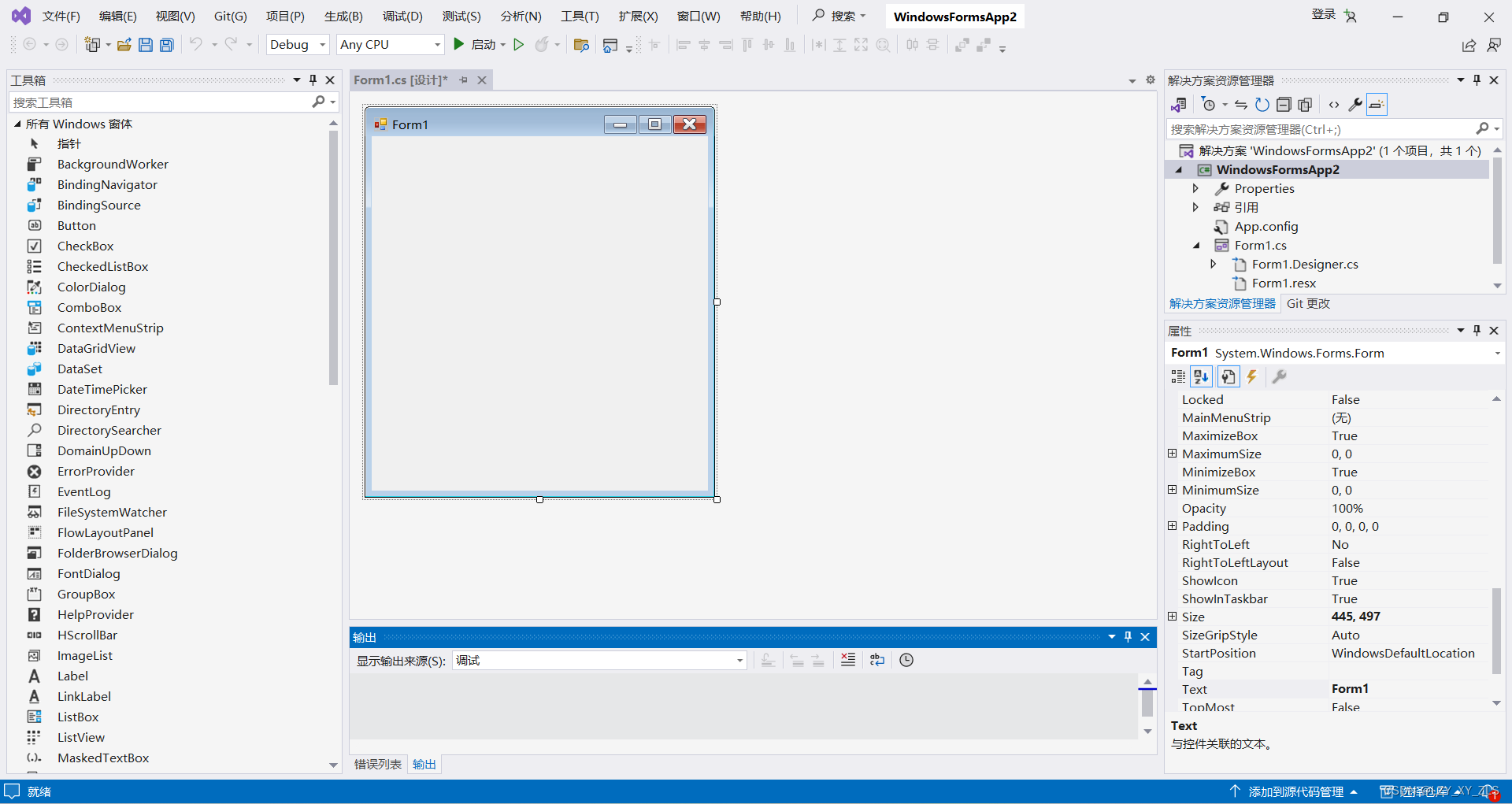Image resolution: width=1512 pixels, height=804 pixels.
Task: Collapse all nodes in Solution Explorer
Action: [x=1284, y=104]
